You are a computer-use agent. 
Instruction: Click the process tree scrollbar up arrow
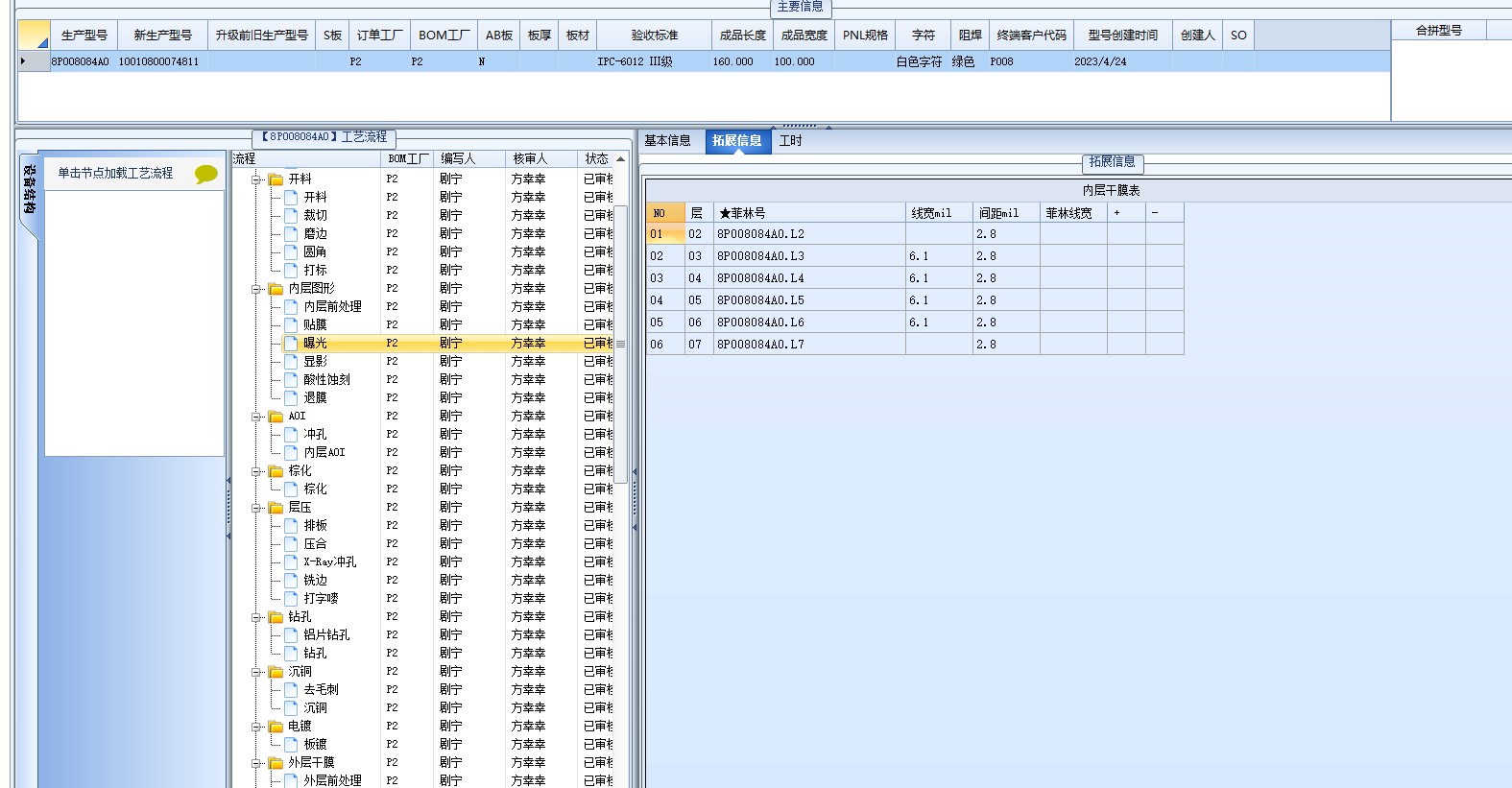(621, 159)
